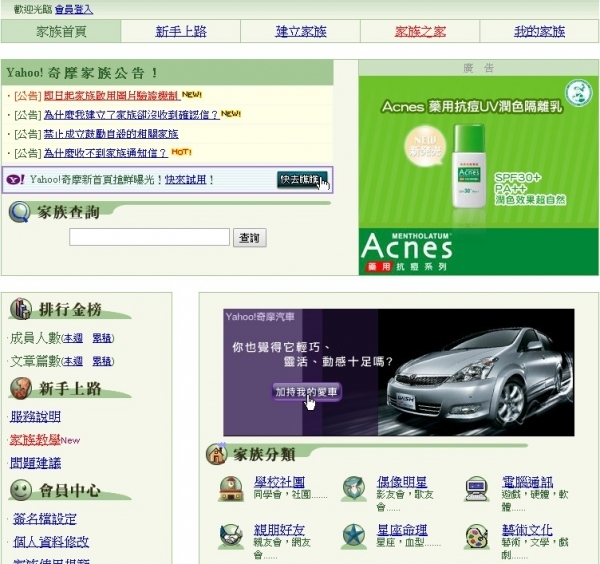Open the 偶像明星 category link

402,482
